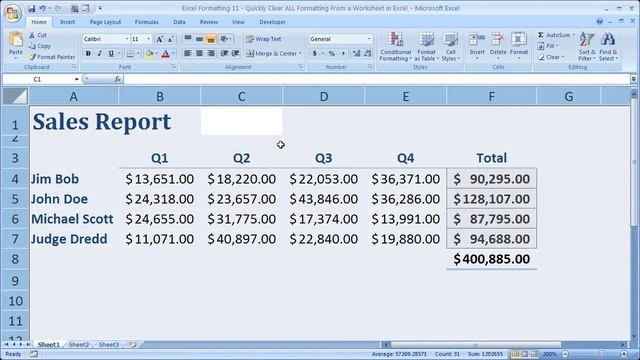Screen dimensions: 640x360
Task: Click the AutoSum sigma
Action: click(541, 35)
